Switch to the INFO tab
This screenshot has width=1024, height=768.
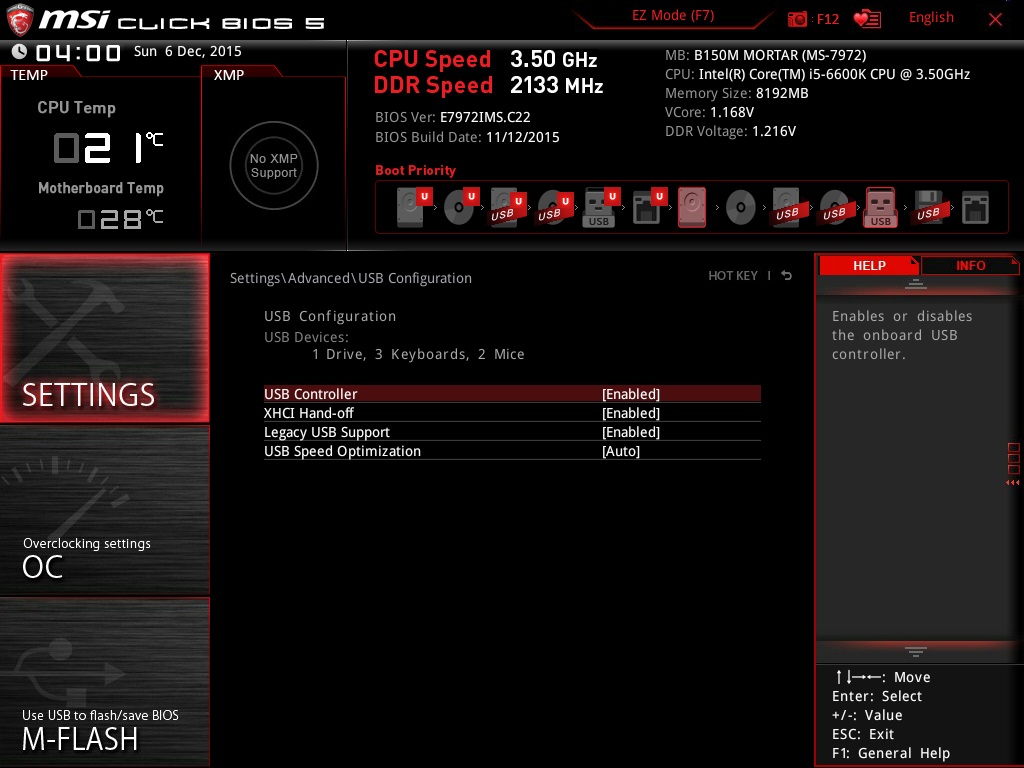pos(970,266)
